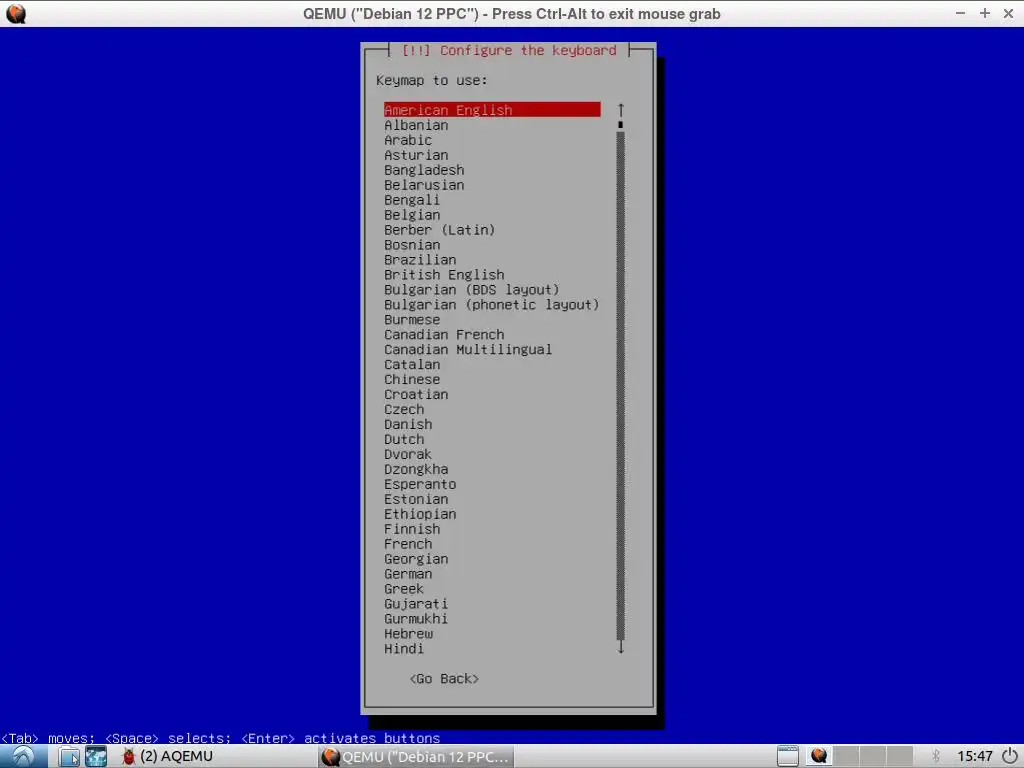Pick Danish keymap

coord(408,424)
